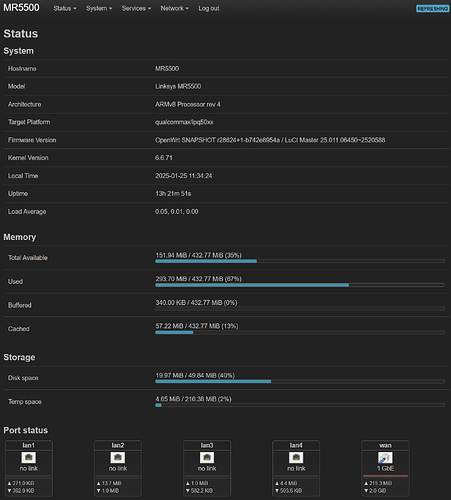This screenshot has height=500, width=451.
Task: Open the Status dropdown menu
Action: coord(65,8)
